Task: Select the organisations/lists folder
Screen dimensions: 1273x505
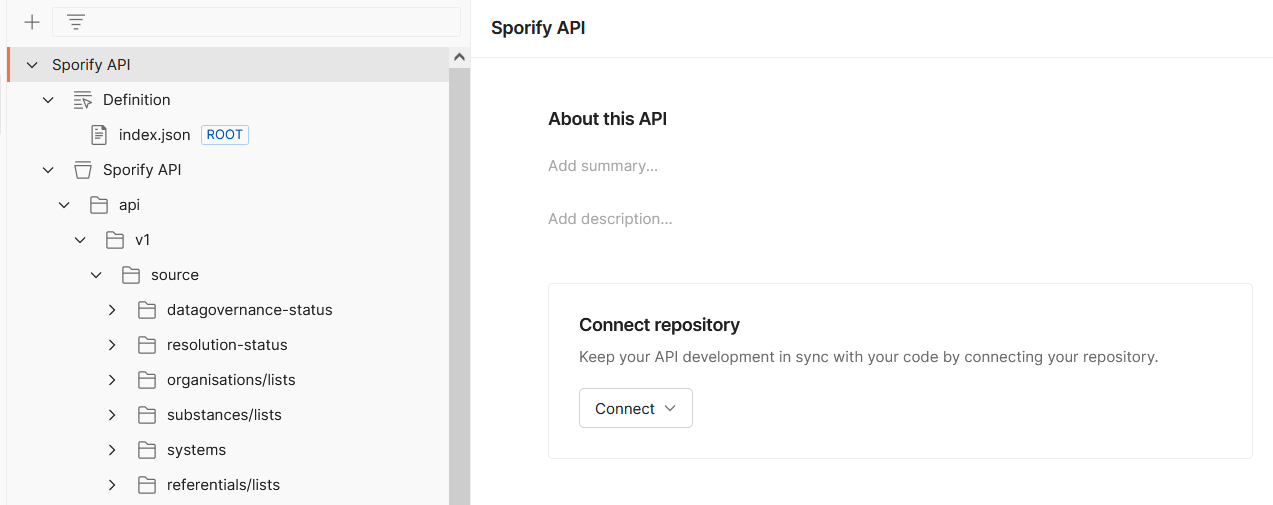Action: click(x=231, y=380)
